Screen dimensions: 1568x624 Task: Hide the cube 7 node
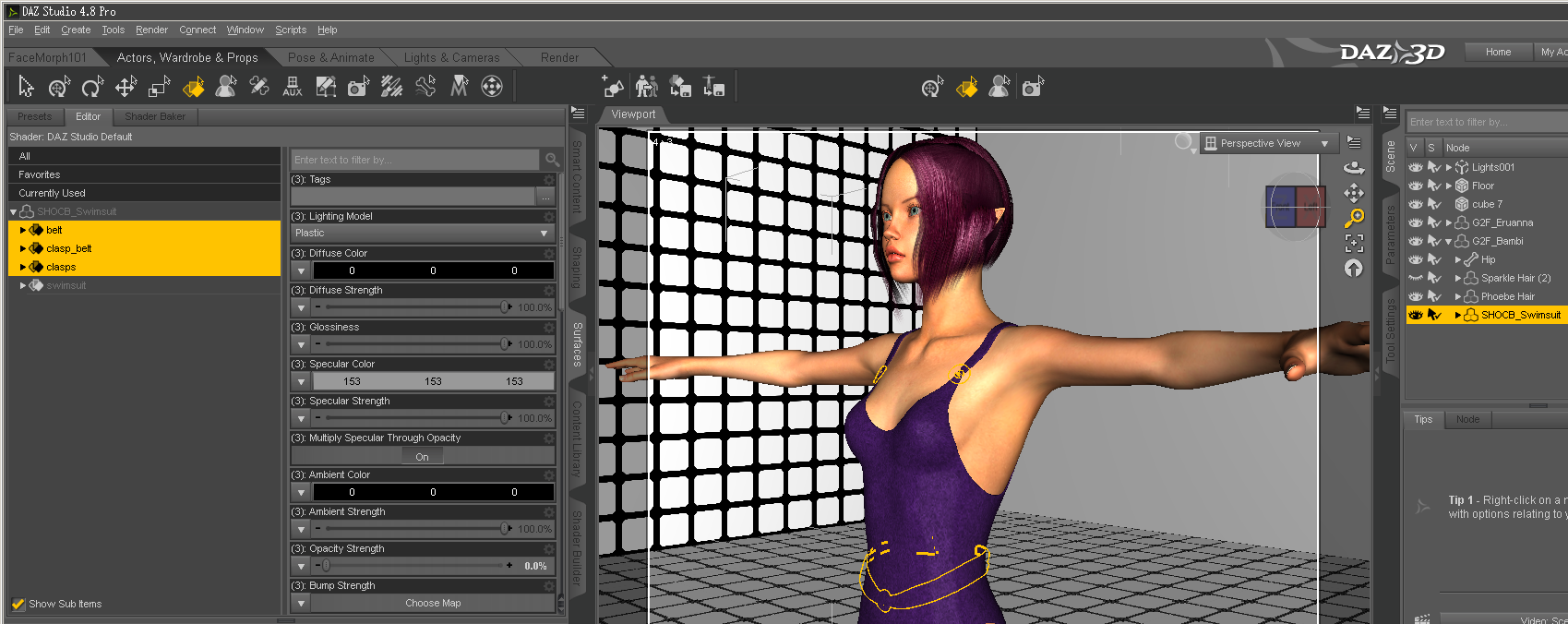tap(1416, 204)
